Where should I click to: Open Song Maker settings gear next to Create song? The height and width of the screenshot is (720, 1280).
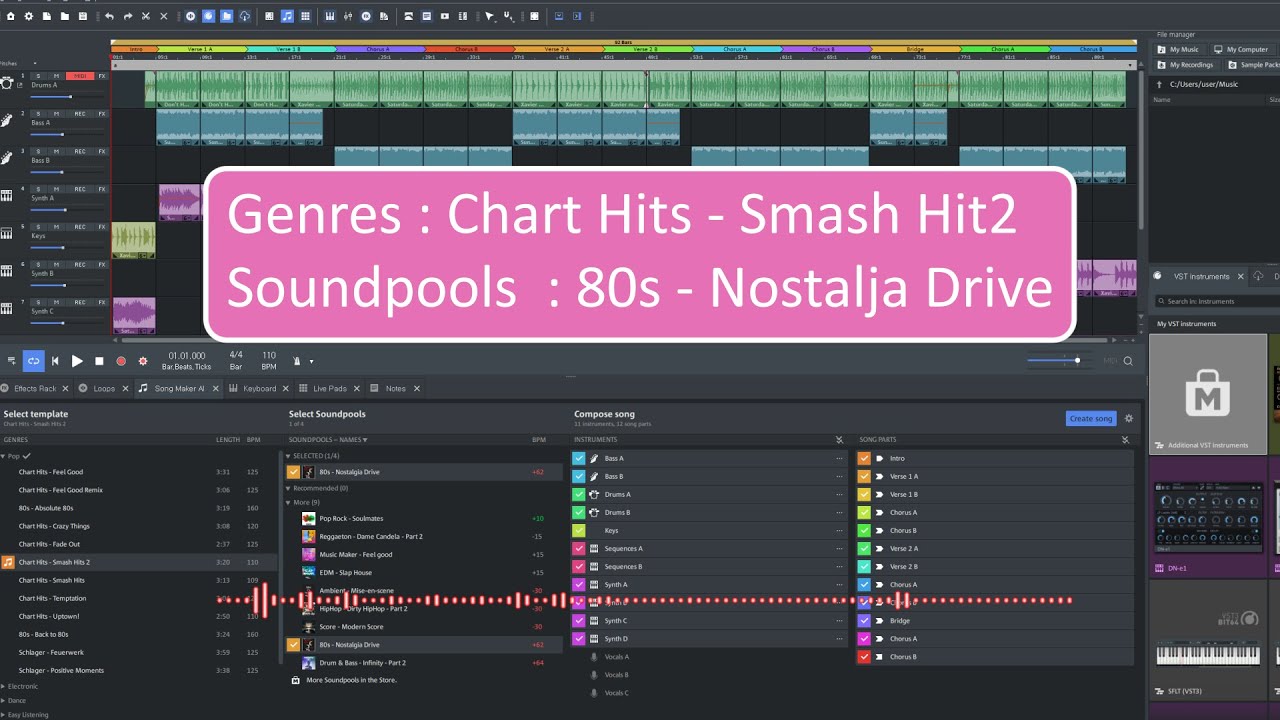(x=1129, y=419)
